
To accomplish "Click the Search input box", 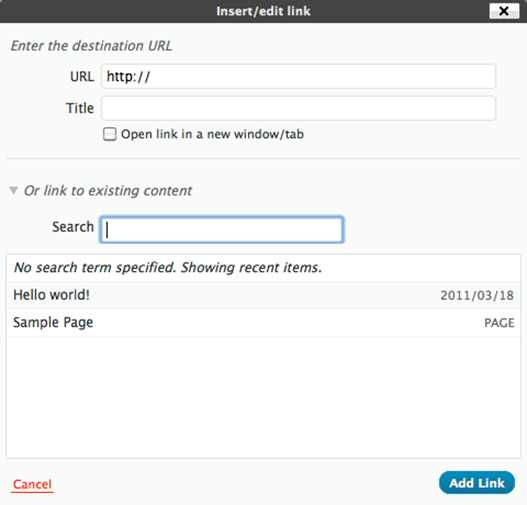I will [222, 229].
